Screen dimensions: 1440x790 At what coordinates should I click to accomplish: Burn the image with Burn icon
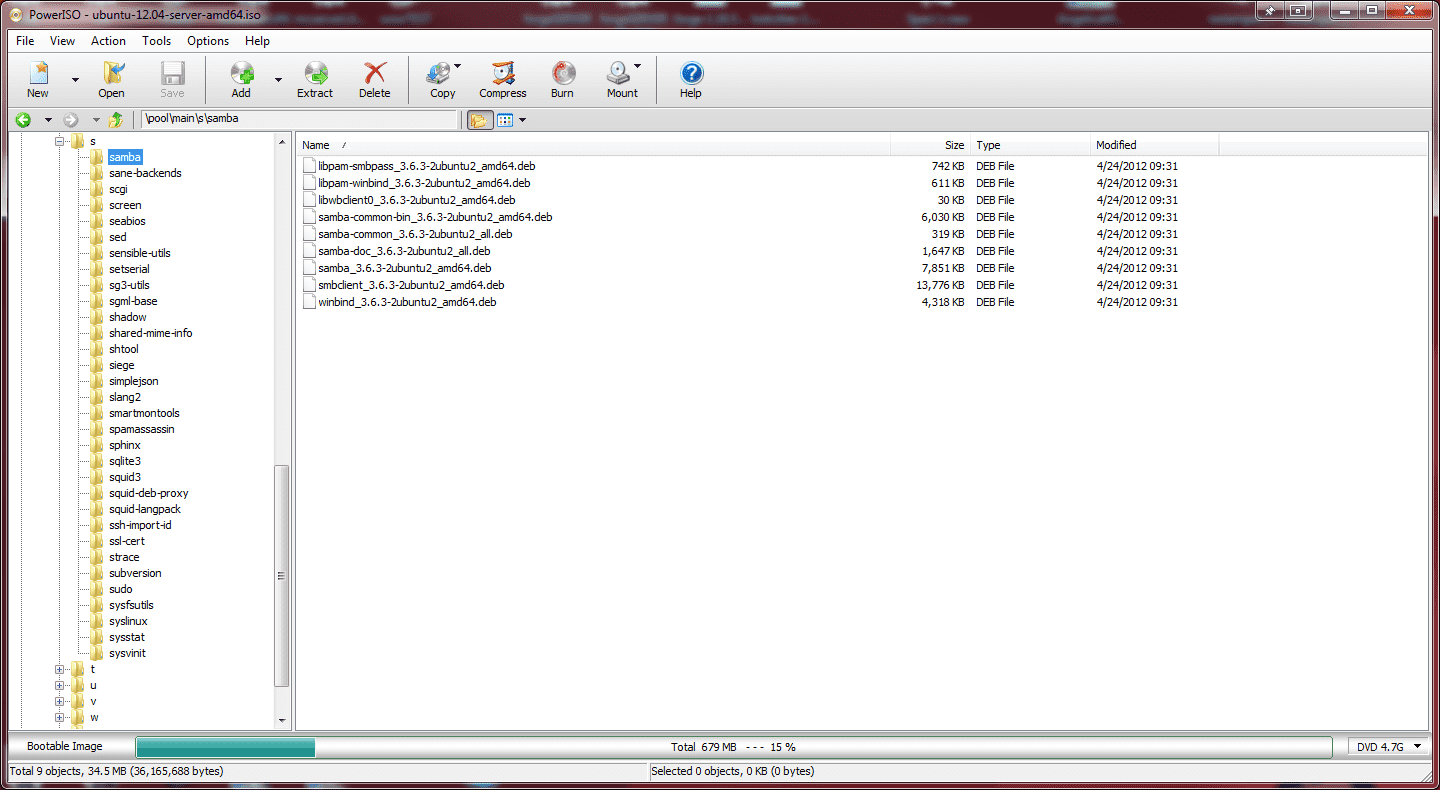[563, 73]
